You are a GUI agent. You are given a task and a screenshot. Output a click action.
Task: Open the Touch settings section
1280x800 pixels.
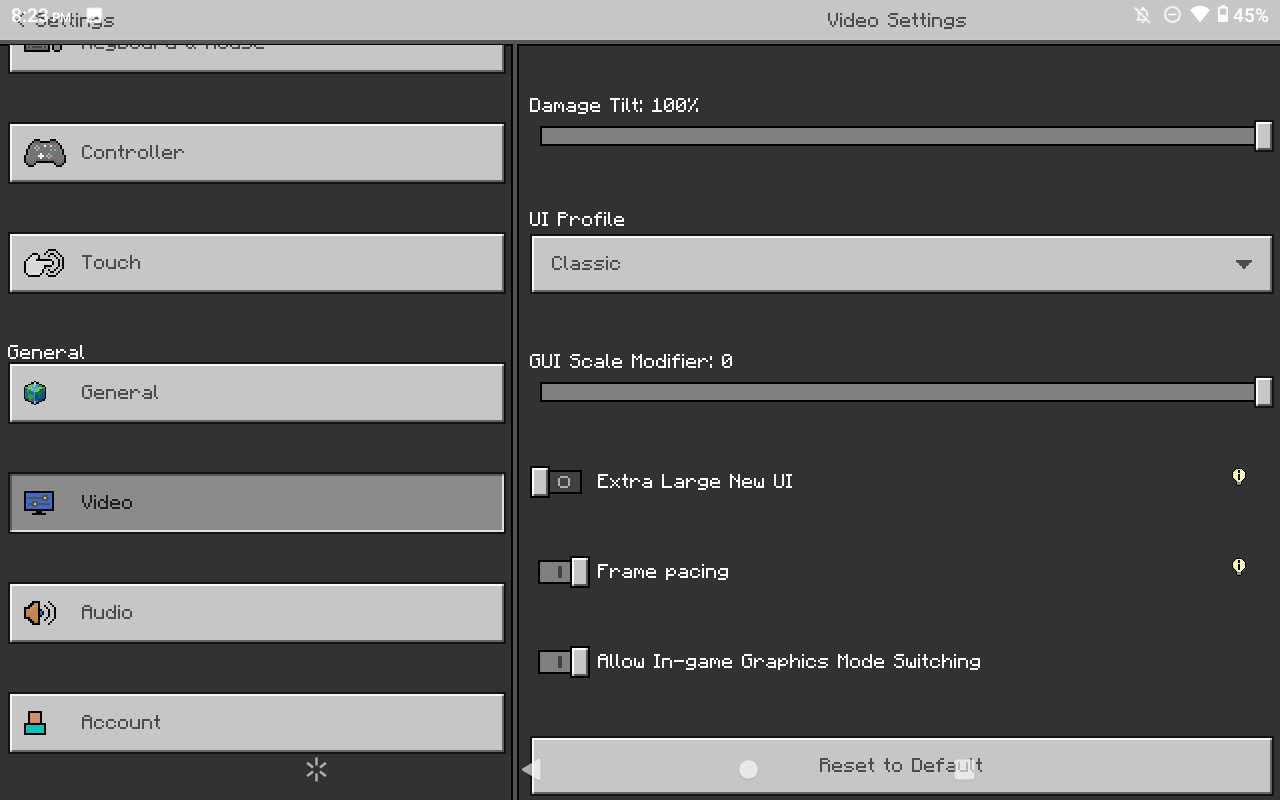[256, 263]
